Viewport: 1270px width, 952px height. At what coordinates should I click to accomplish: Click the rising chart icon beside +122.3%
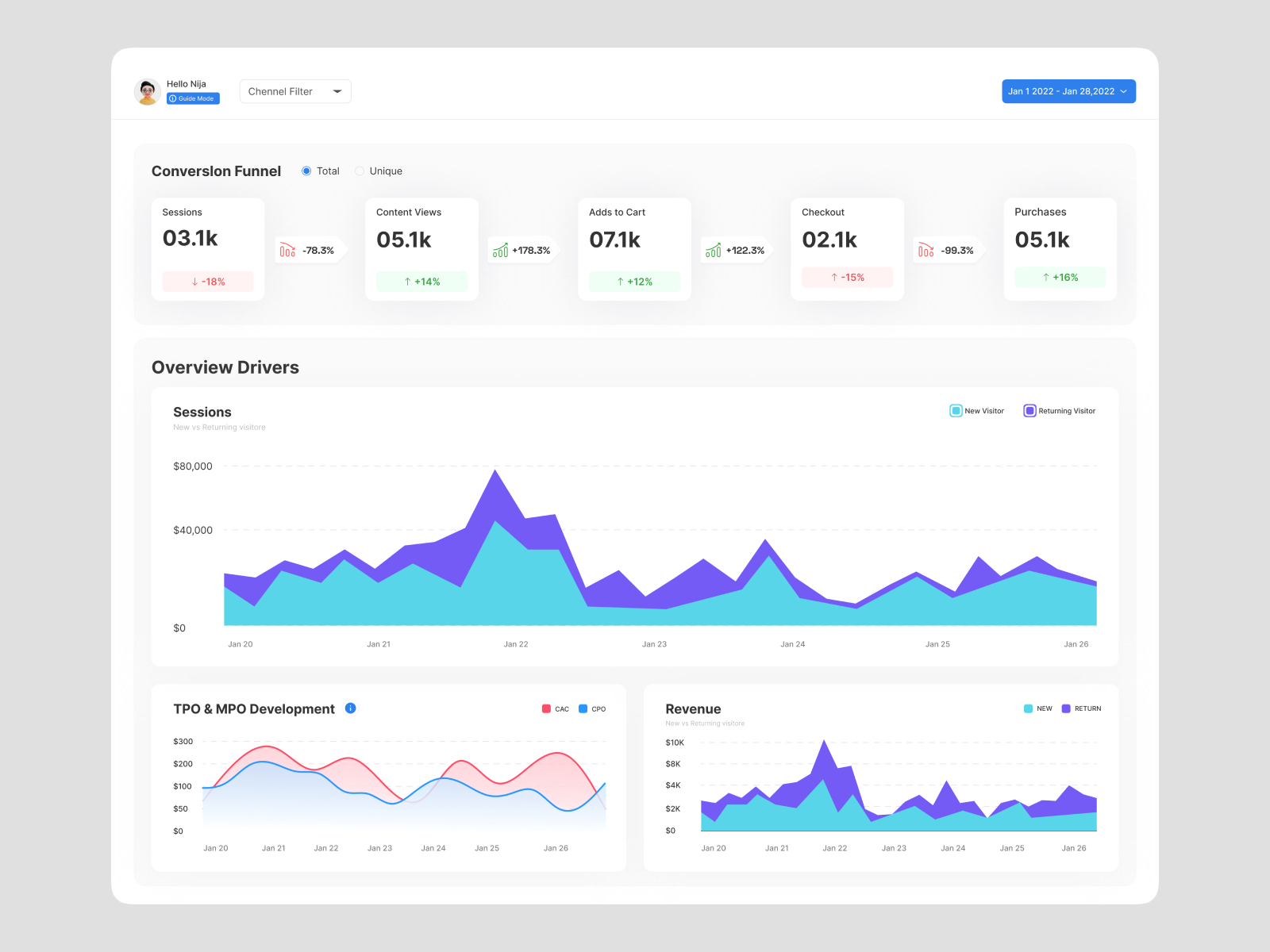[x=713, y=250]
